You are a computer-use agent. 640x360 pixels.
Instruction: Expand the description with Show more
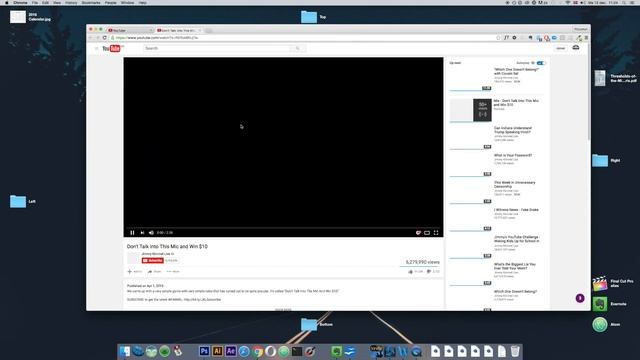(283, 309)
